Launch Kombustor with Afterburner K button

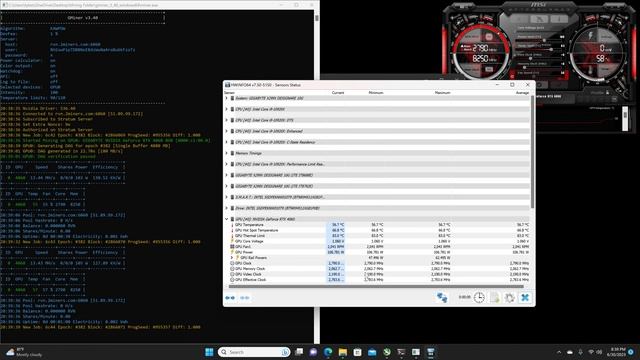click(x=520, y=19)
